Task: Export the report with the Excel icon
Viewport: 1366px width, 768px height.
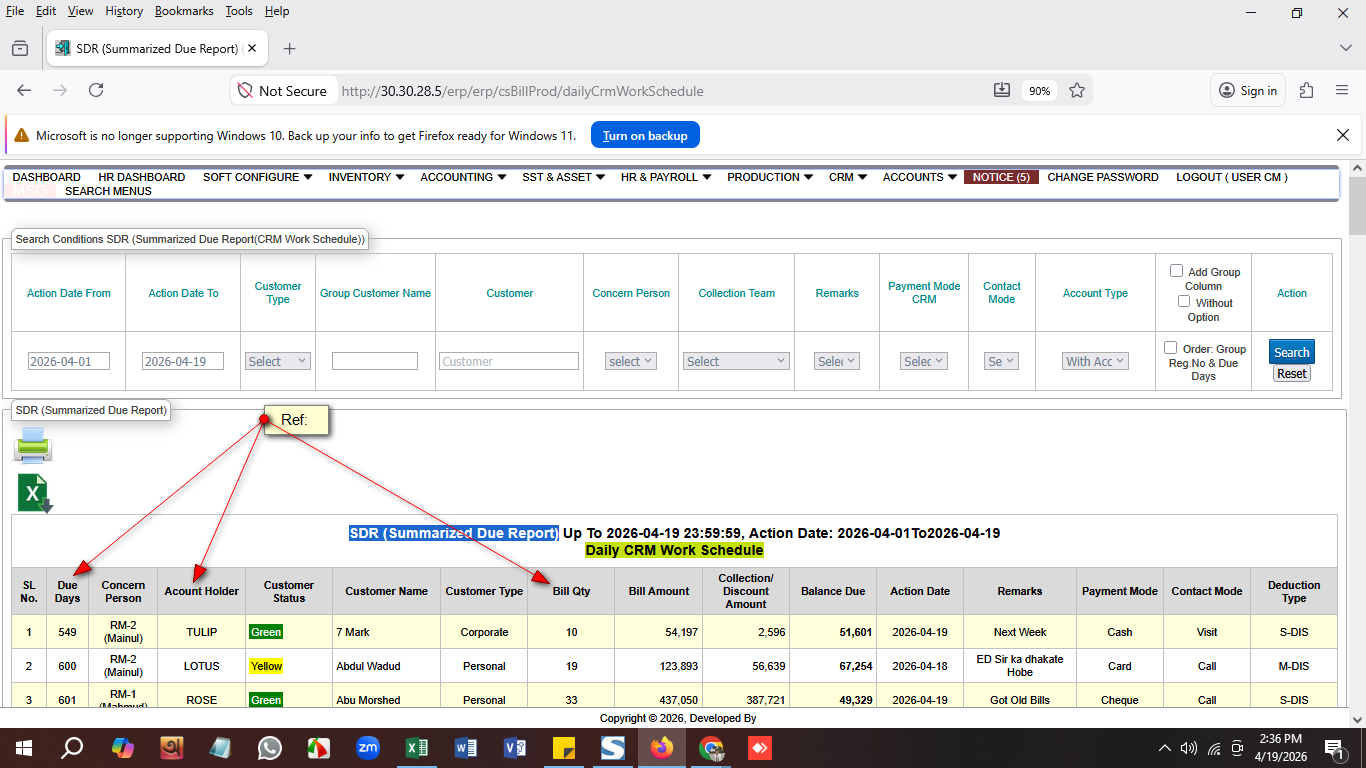Action: [35, 494]
